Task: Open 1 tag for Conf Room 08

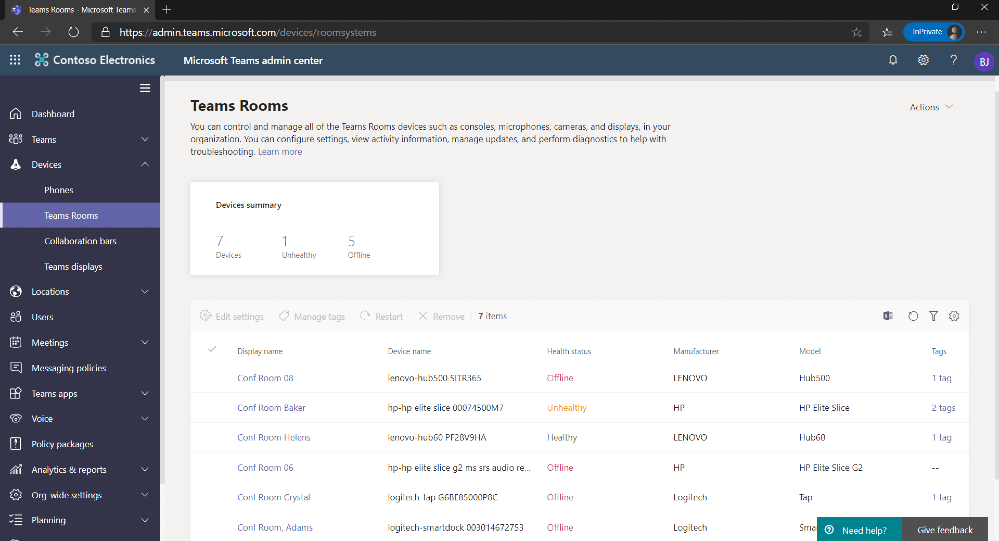Action: (x=941, y=378)
